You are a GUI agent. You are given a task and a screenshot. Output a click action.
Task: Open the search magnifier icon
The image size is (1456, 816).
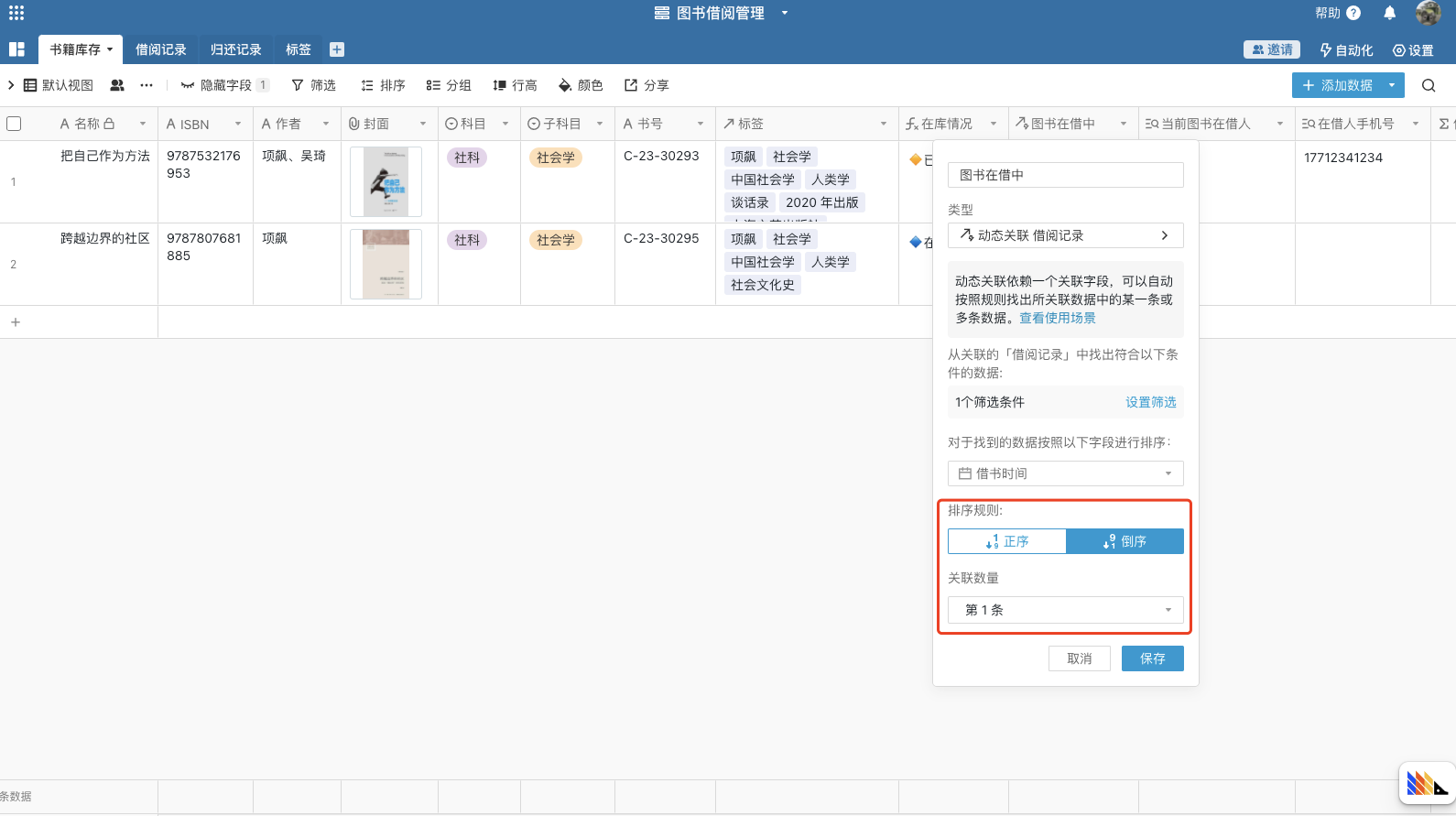click(1429, 85)
